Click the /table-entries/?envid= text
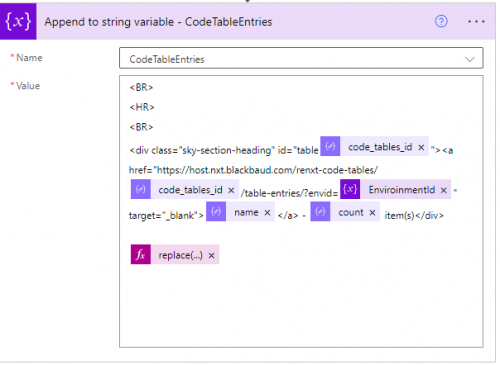 pyautogui.click(x=289, y=193)
